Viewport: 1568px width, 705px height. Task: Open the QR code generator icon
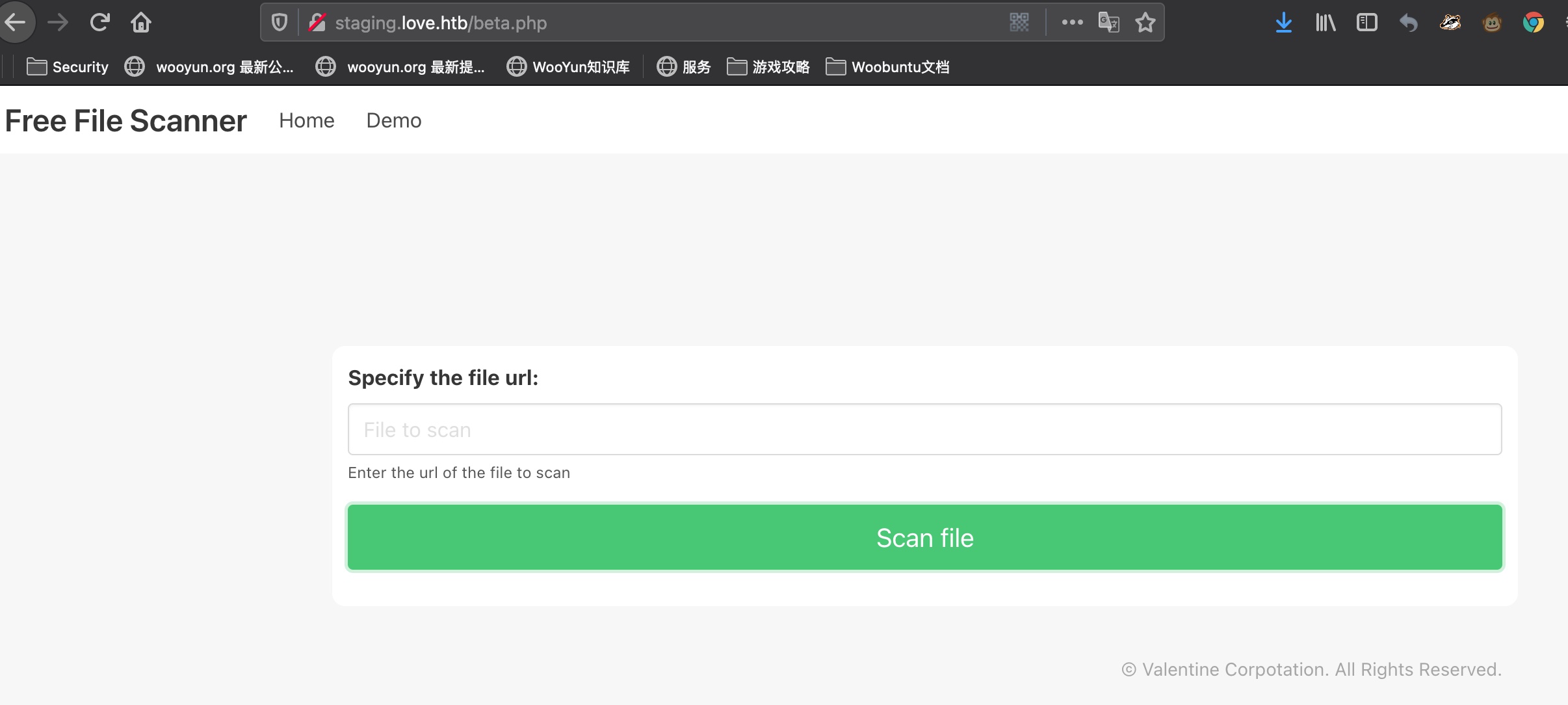[x=1019, y=23]
